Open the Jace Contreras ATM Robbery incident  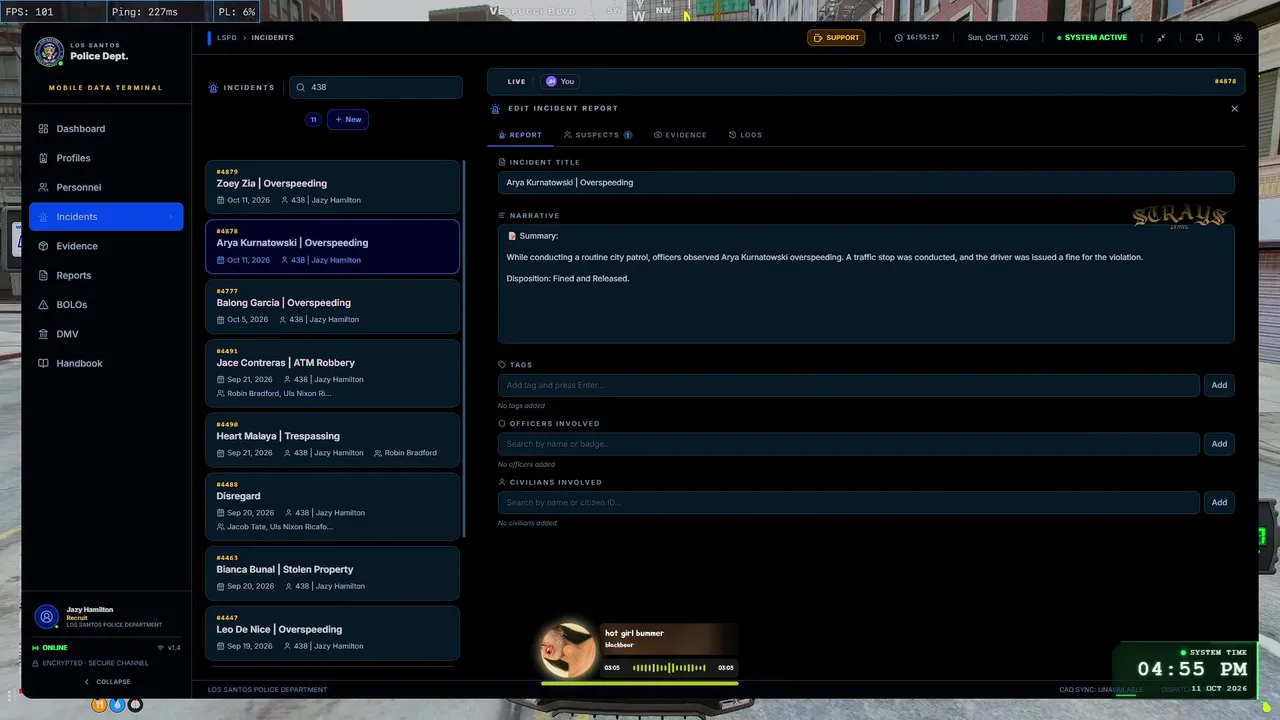[333, 373]
